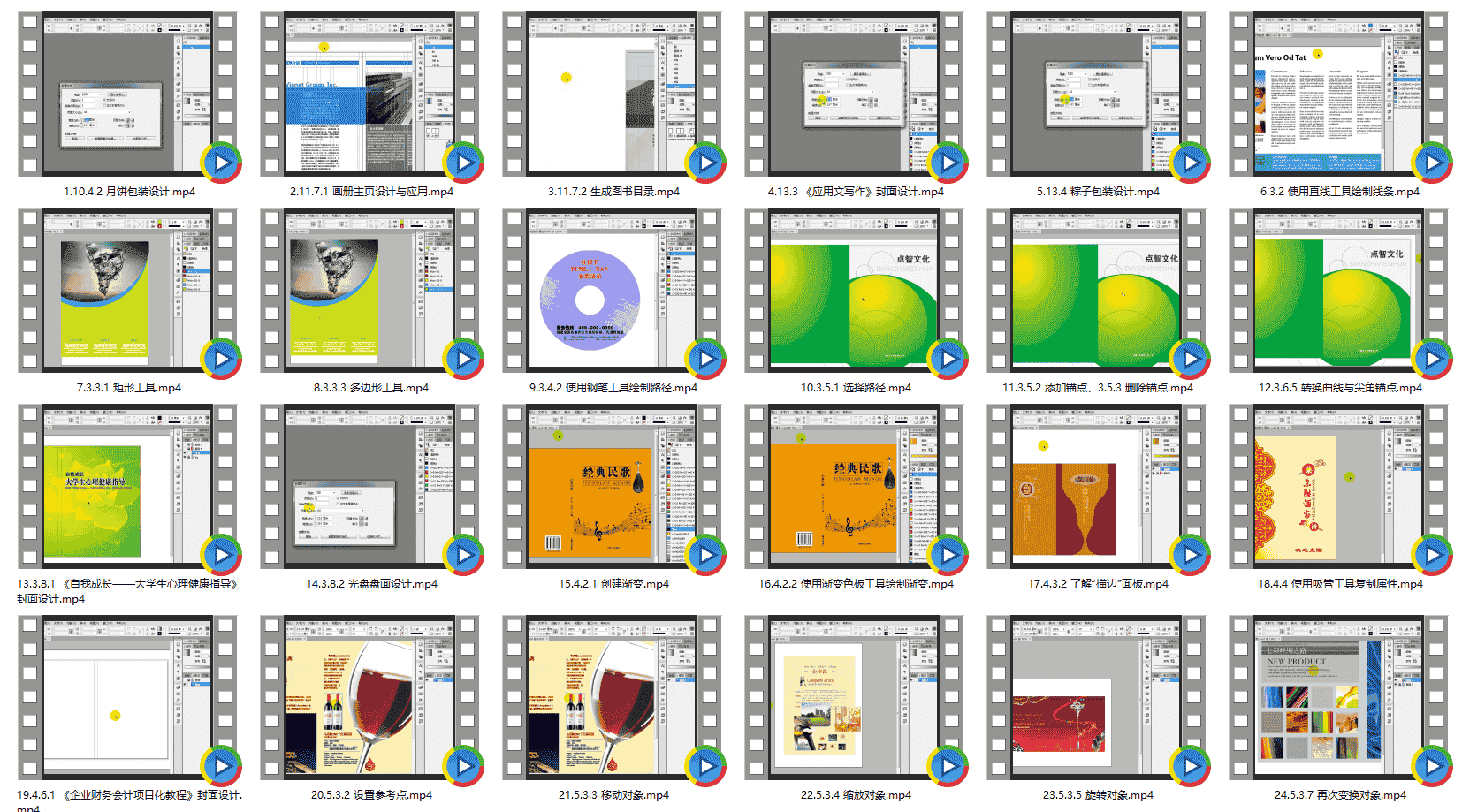The width and height of the screenshot is (1462, 812).
Task: Select the 企业财务会计项目化教程 video thumbnail
Action: [x=128, y=698]
